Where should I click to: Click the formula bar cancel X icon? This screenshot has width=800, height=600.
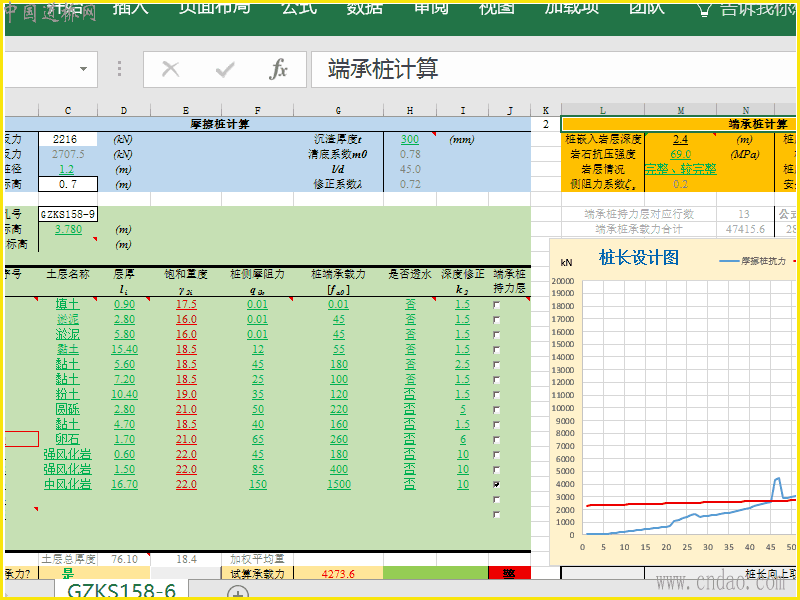(x=171, y=69)
